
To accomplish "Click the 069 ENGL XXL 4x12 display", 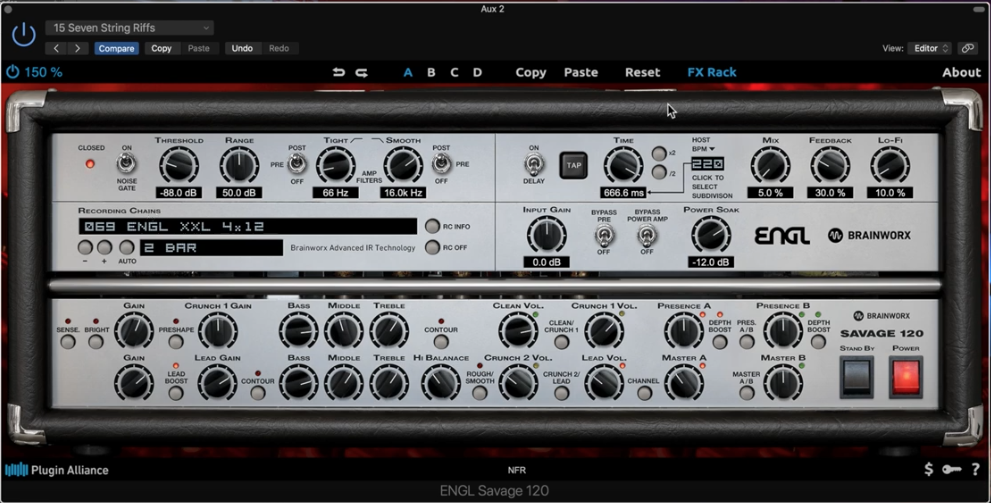I will 248,226.
